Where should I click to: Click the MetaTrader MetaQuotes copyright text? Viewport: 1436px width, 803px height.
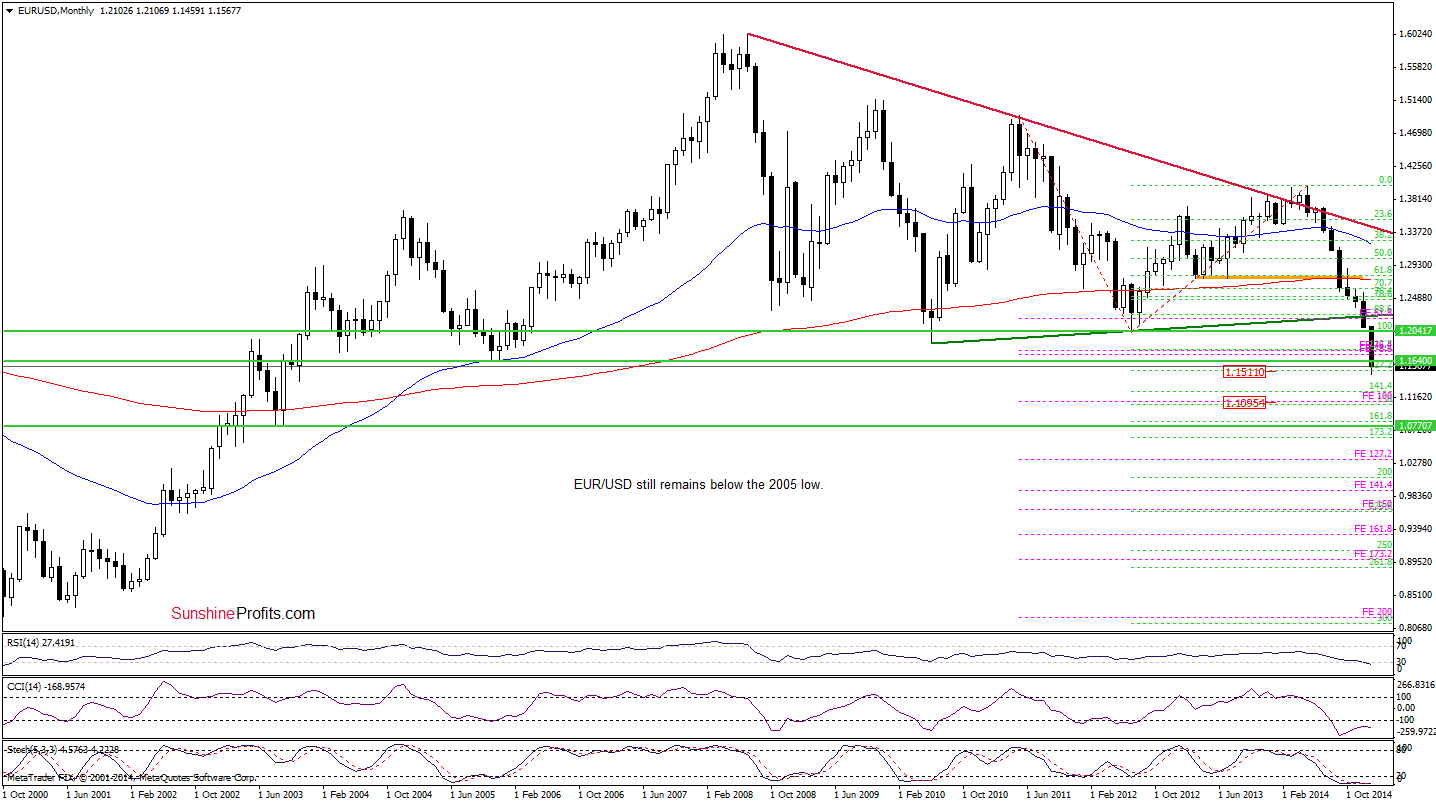(x=130, y=777)
